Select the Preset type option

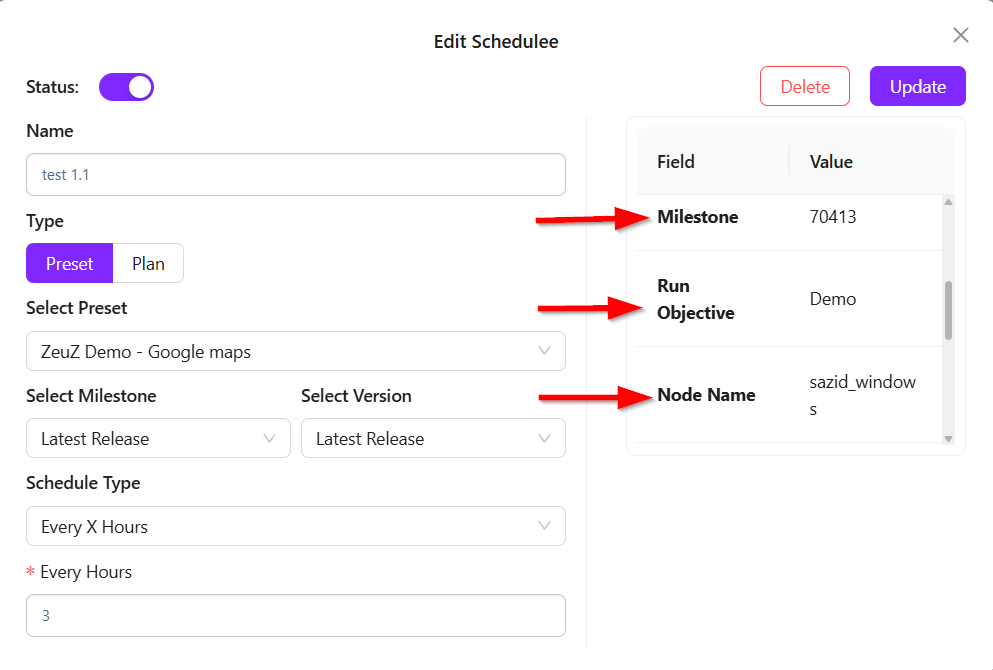pyautogui.click(x=69, y=264)
